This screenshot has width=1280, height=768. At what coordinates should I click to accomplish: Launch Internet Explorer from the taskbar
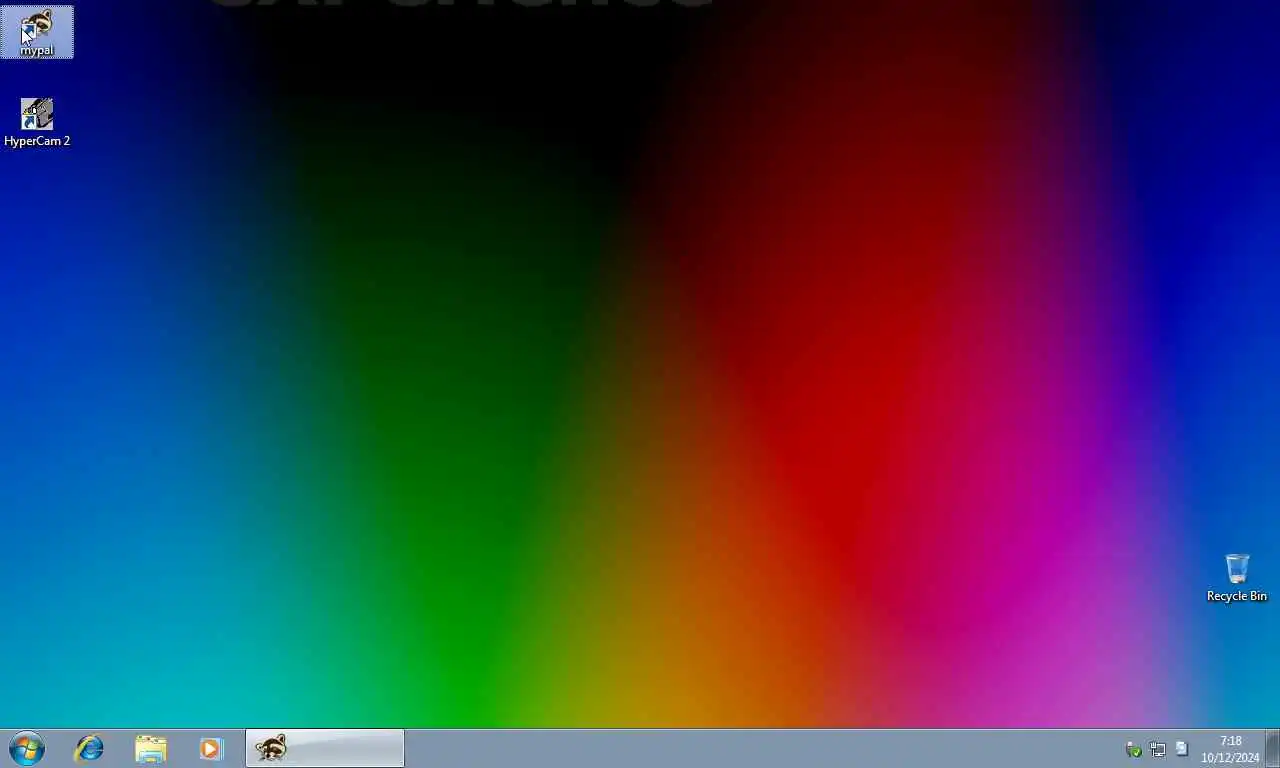pos(90,748)
